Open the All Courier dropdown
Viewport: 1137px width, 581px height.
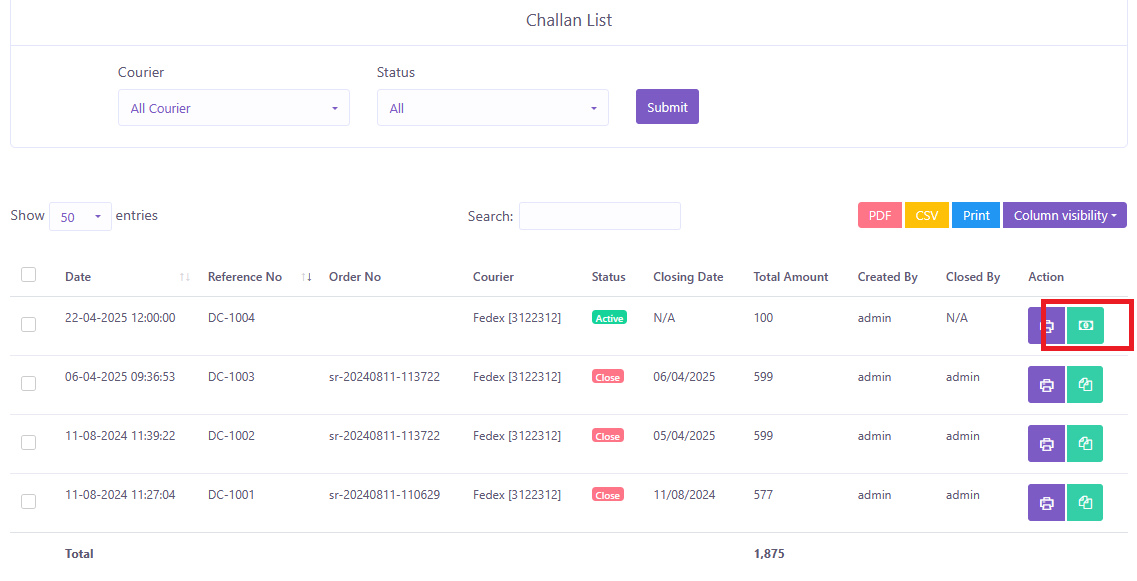tap(234, 108)
